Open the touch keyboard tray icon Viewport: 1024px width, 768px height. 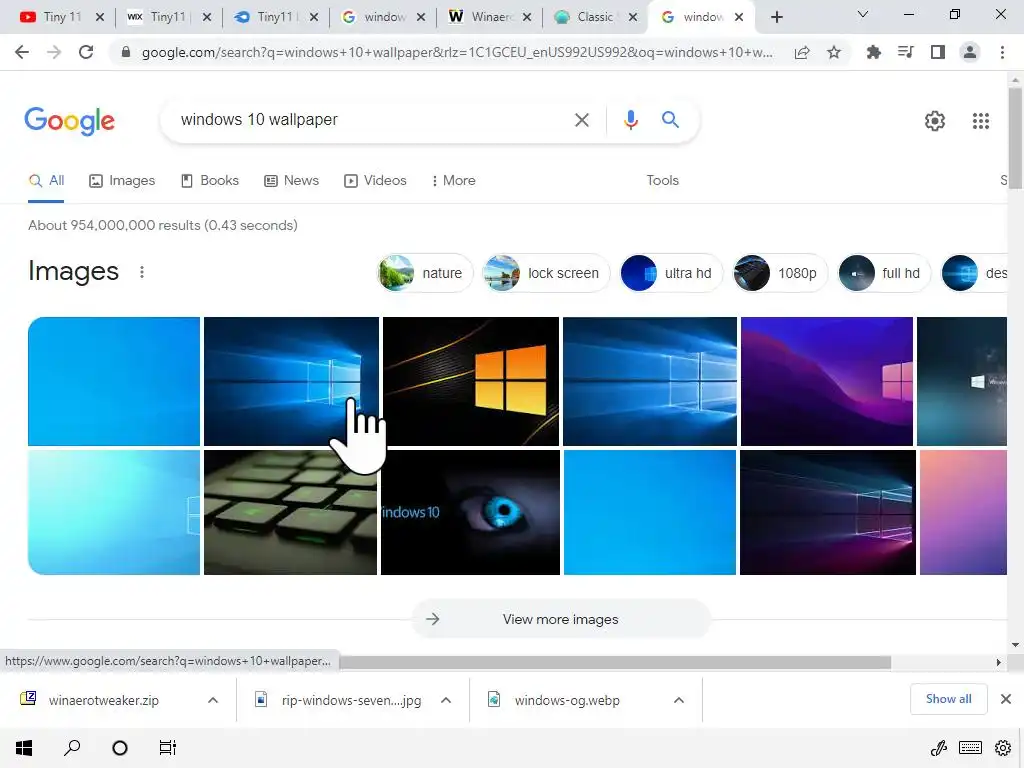tap(970, 748)
